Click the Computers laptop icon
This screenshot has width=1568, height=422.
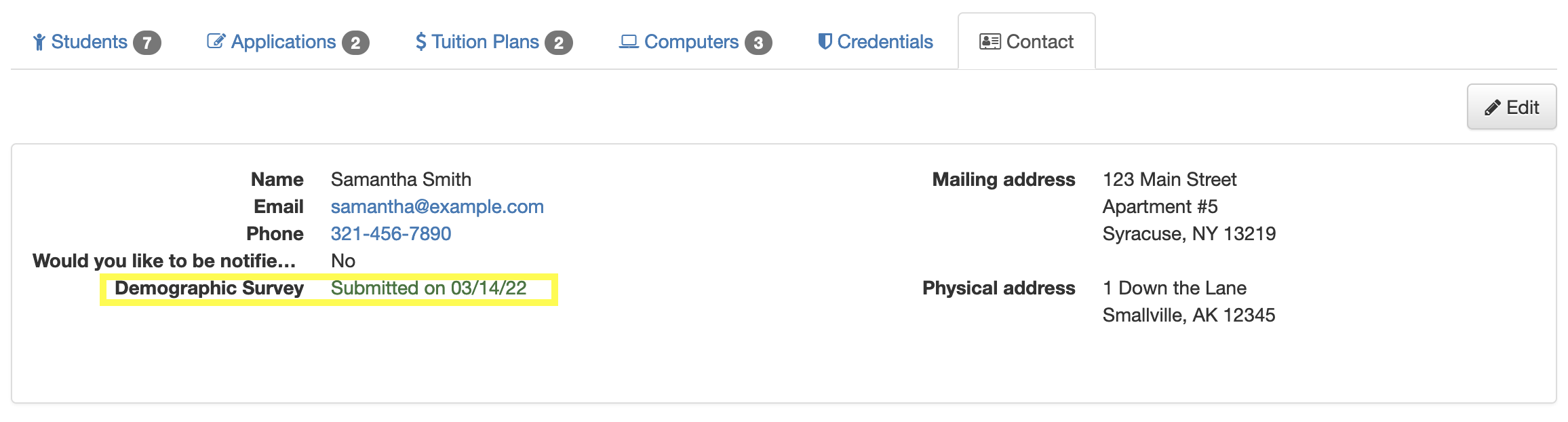click(629, 42)
